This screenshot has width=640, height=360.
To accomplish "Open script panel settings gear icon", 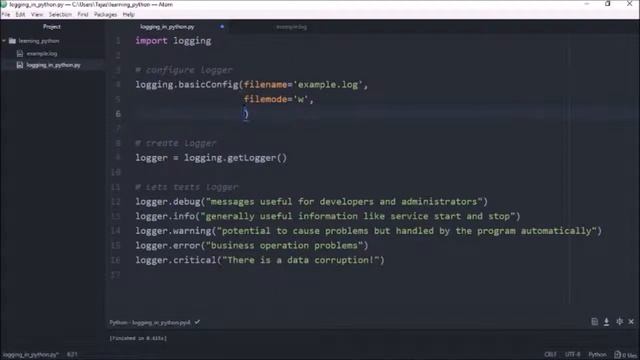I will [x=620, y=322].
